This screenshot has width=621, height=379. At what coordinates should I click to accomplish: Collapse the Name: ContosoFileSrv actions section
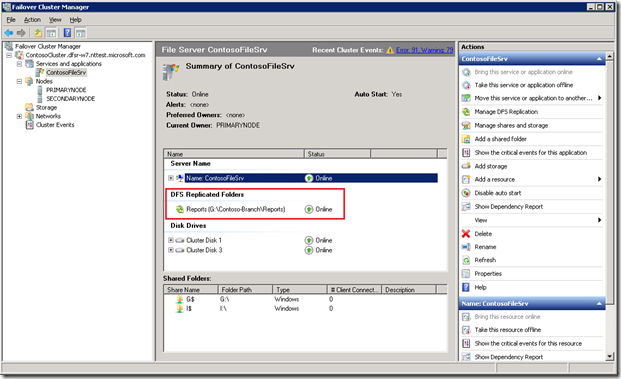(x=599, y=304)
